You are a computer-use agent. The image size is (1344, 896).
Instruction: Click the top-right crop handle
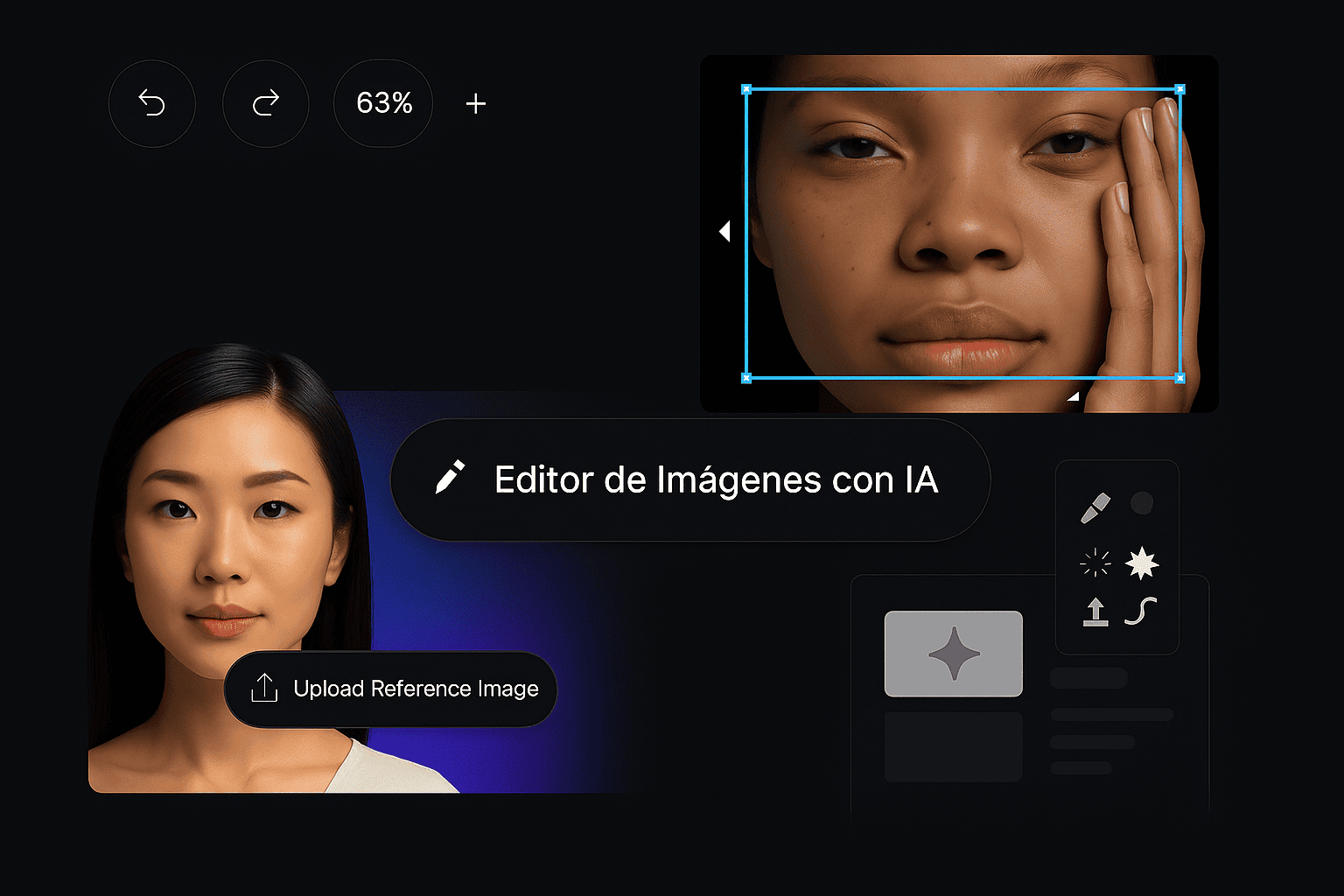coord(1180,89)
